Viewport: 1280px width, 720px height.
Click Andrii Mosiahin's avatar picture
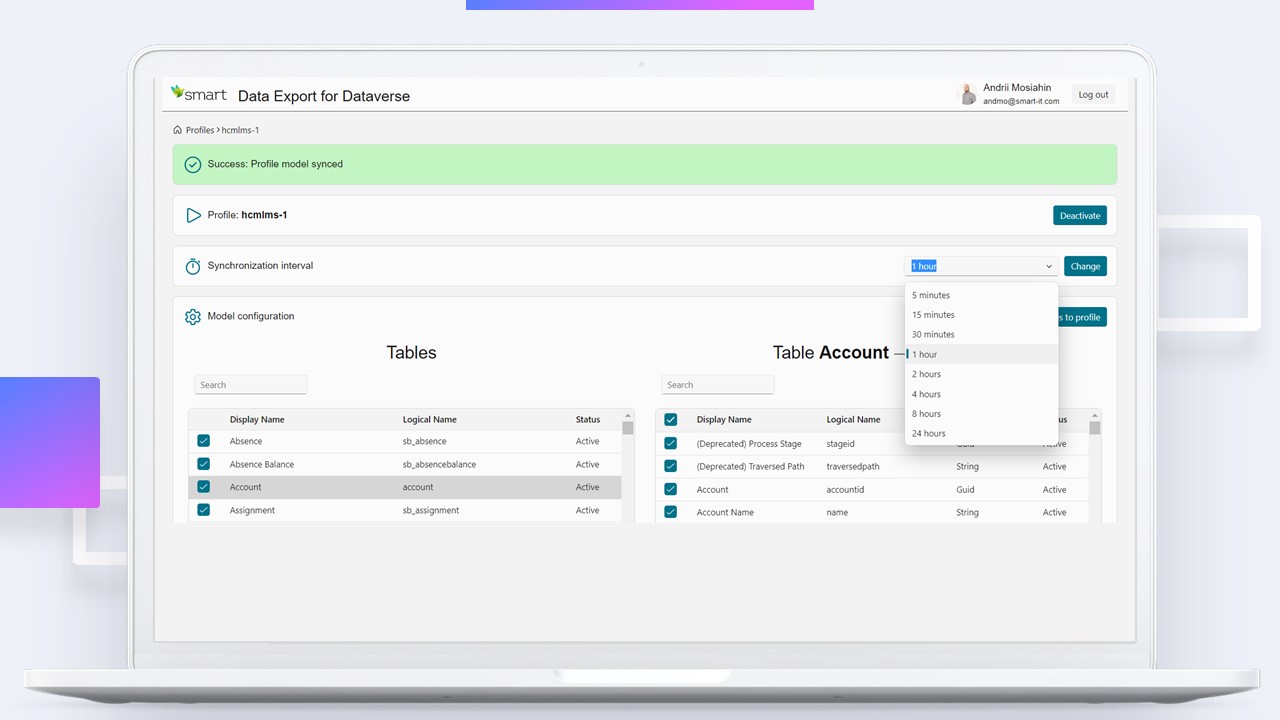(967, 93)
